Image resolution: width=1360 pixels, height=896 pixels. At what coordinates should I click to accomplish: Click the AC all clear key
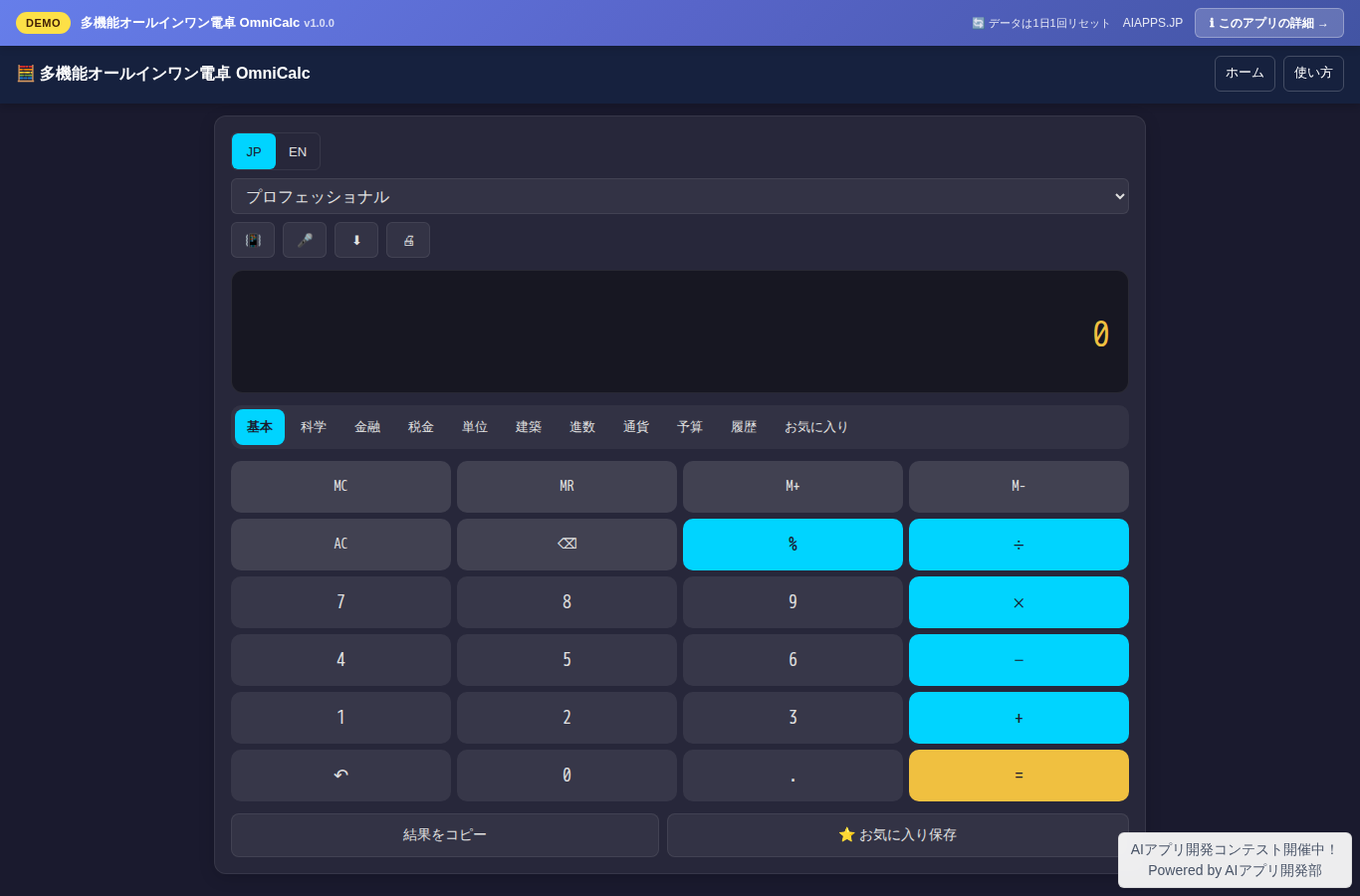pos(340,545)
